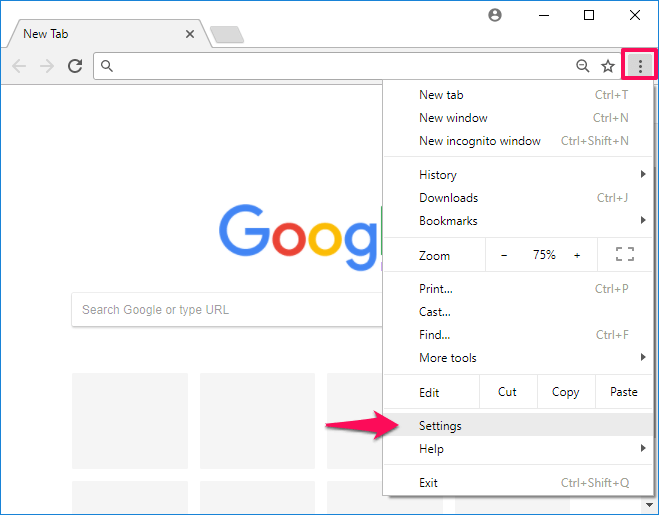Close the Chrome window
This screenshot has height=515, width=659.
pyautogui.click(x=635, y=16)
